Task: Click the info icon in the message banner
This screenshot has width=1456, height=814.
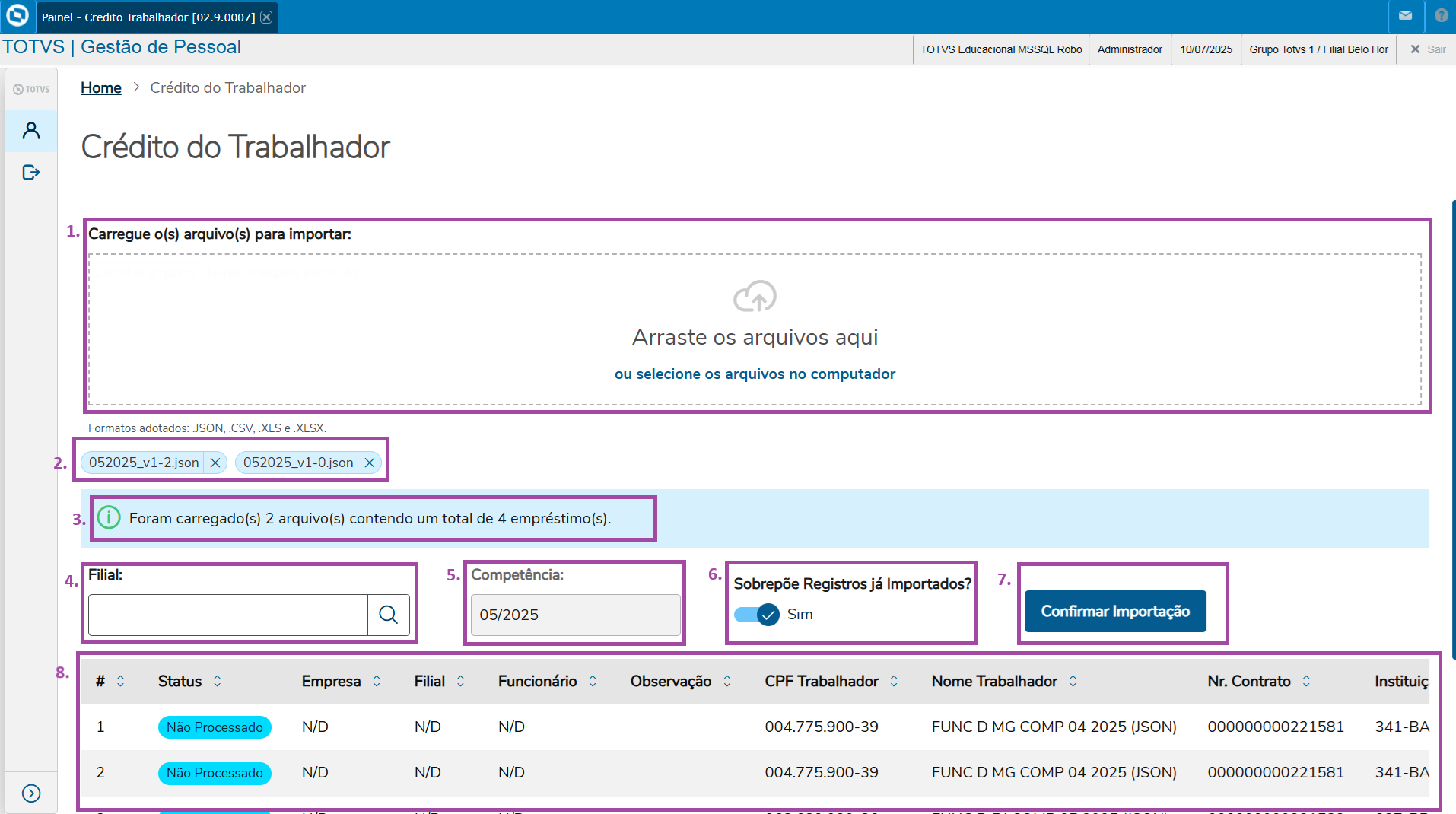Action: [109, 518]
